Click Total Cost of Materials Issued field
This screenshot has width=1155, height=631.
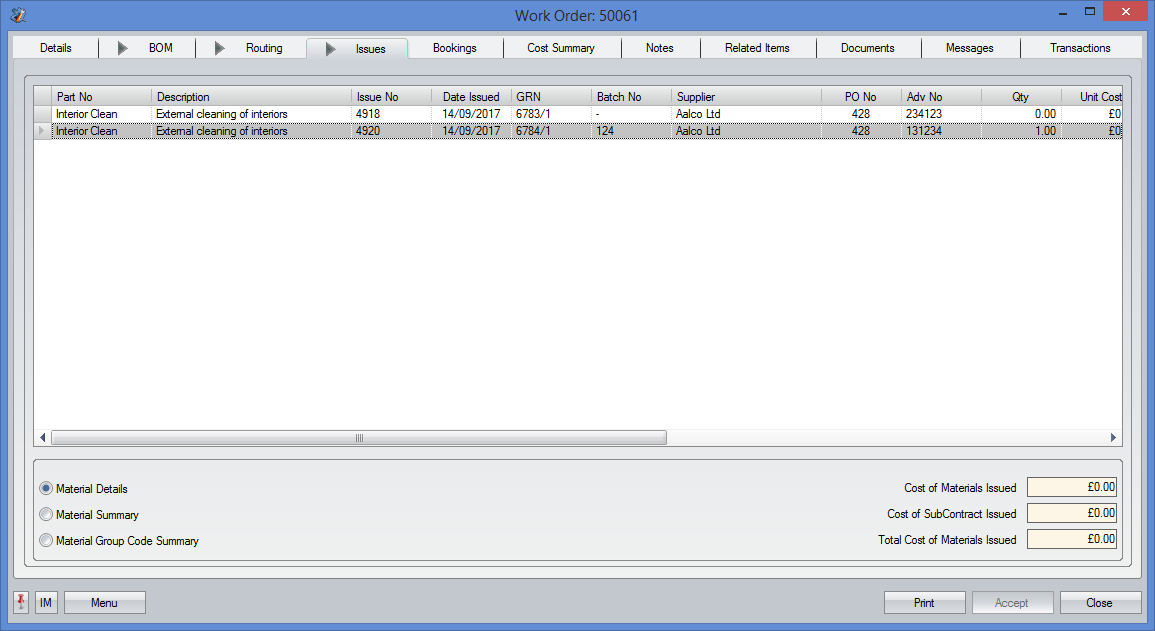1072,539
